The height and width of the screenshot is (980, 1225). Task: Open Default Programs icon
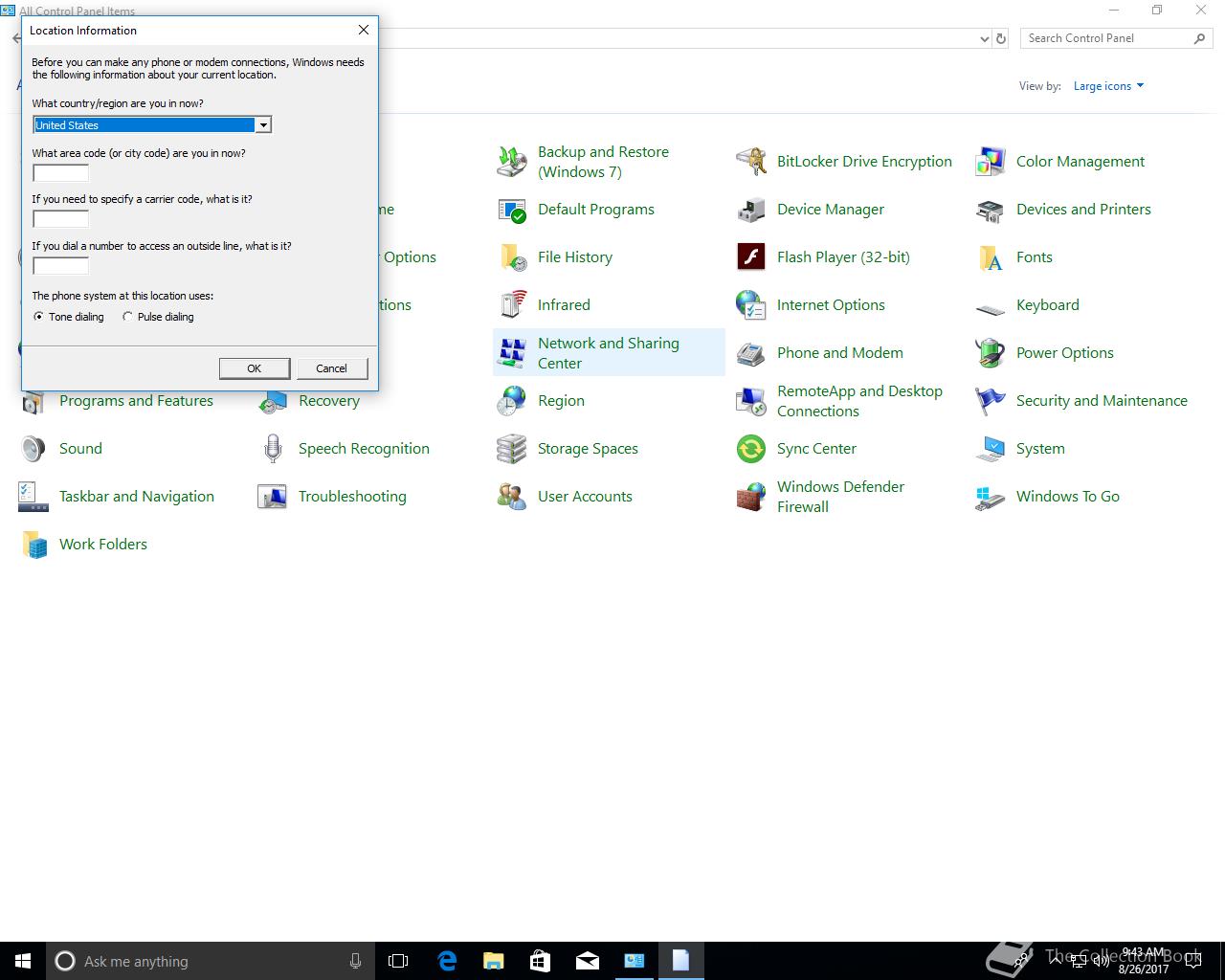click(512, 210)
